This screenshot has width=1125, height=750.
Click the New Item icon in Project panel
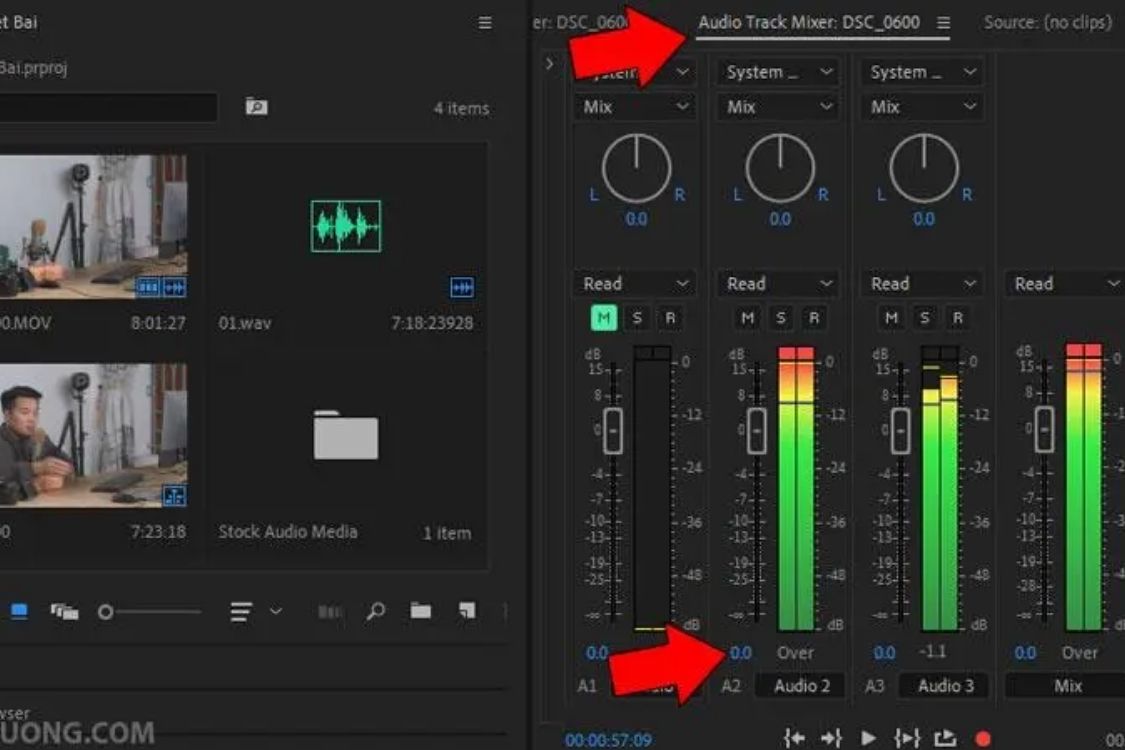pos(466,611)
